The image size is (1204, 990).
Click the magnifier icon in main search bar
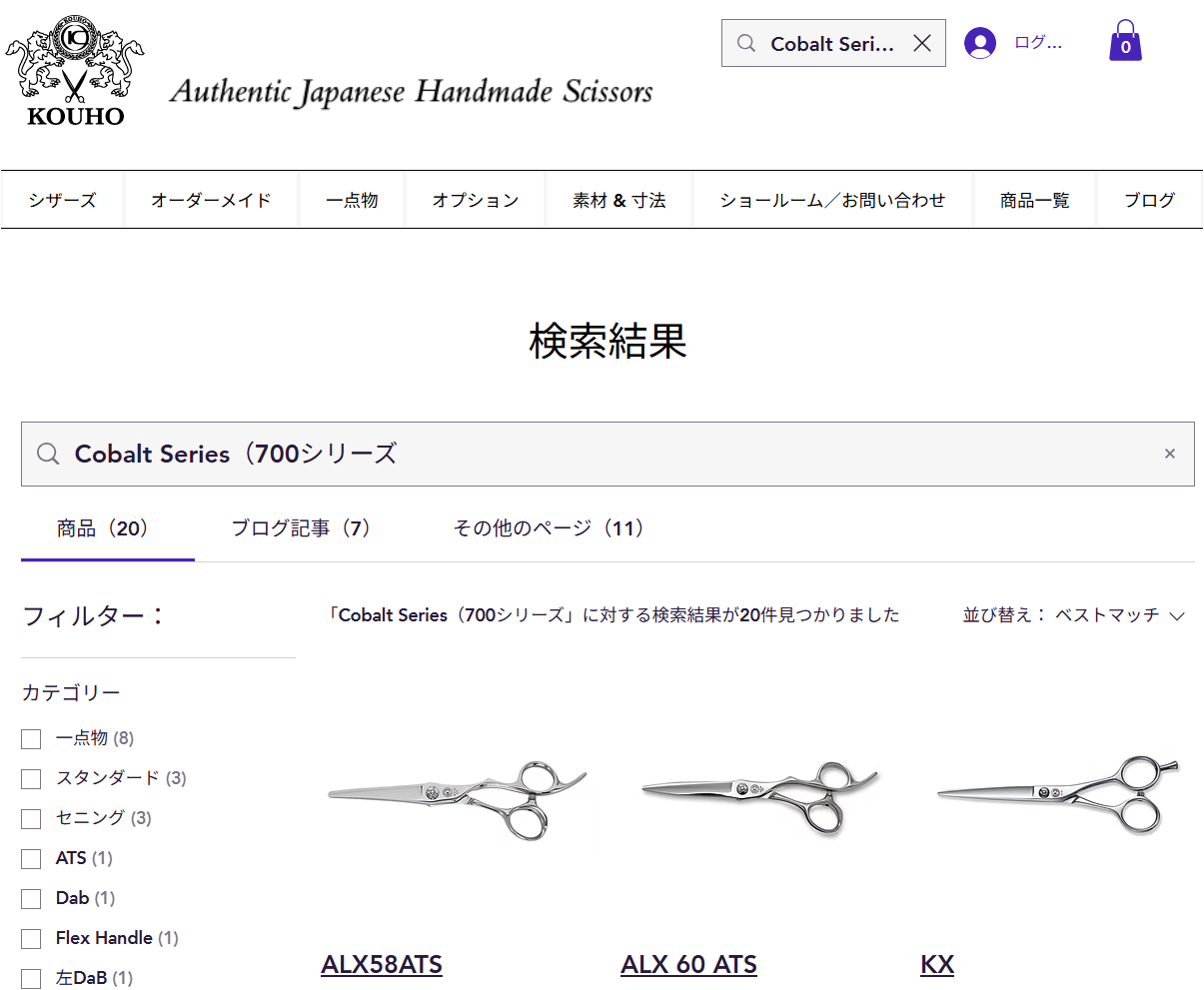point(48,454)
